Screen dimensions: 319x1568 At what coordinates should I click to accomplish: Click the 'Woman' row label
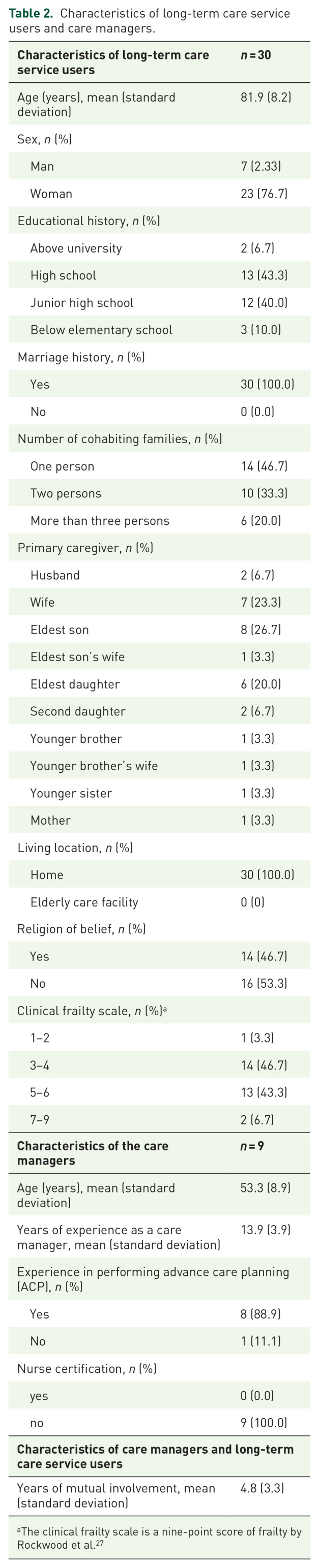click(x=51, y=194)
